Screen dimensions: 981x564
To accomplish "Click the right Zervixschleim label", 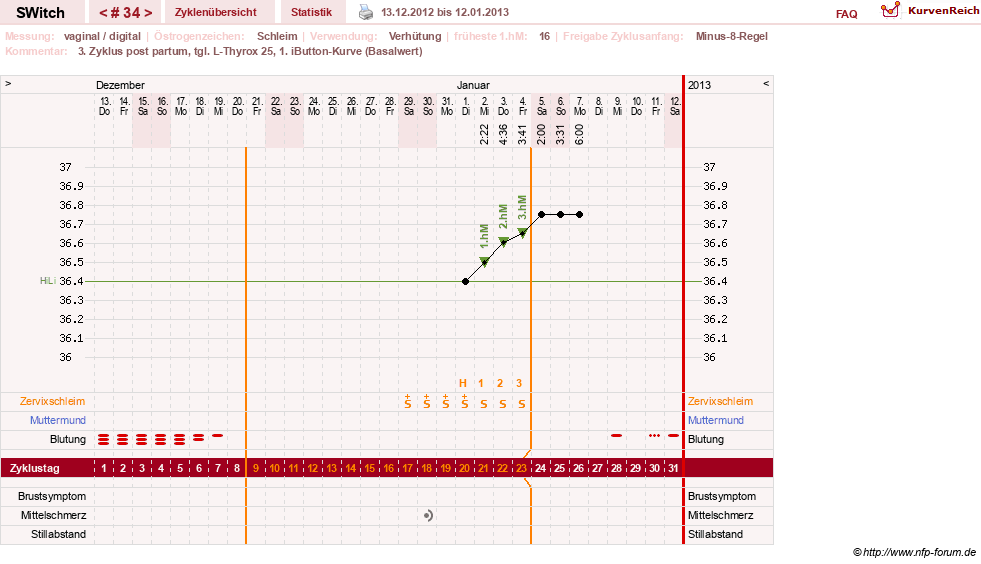I will tap(720, 401).
